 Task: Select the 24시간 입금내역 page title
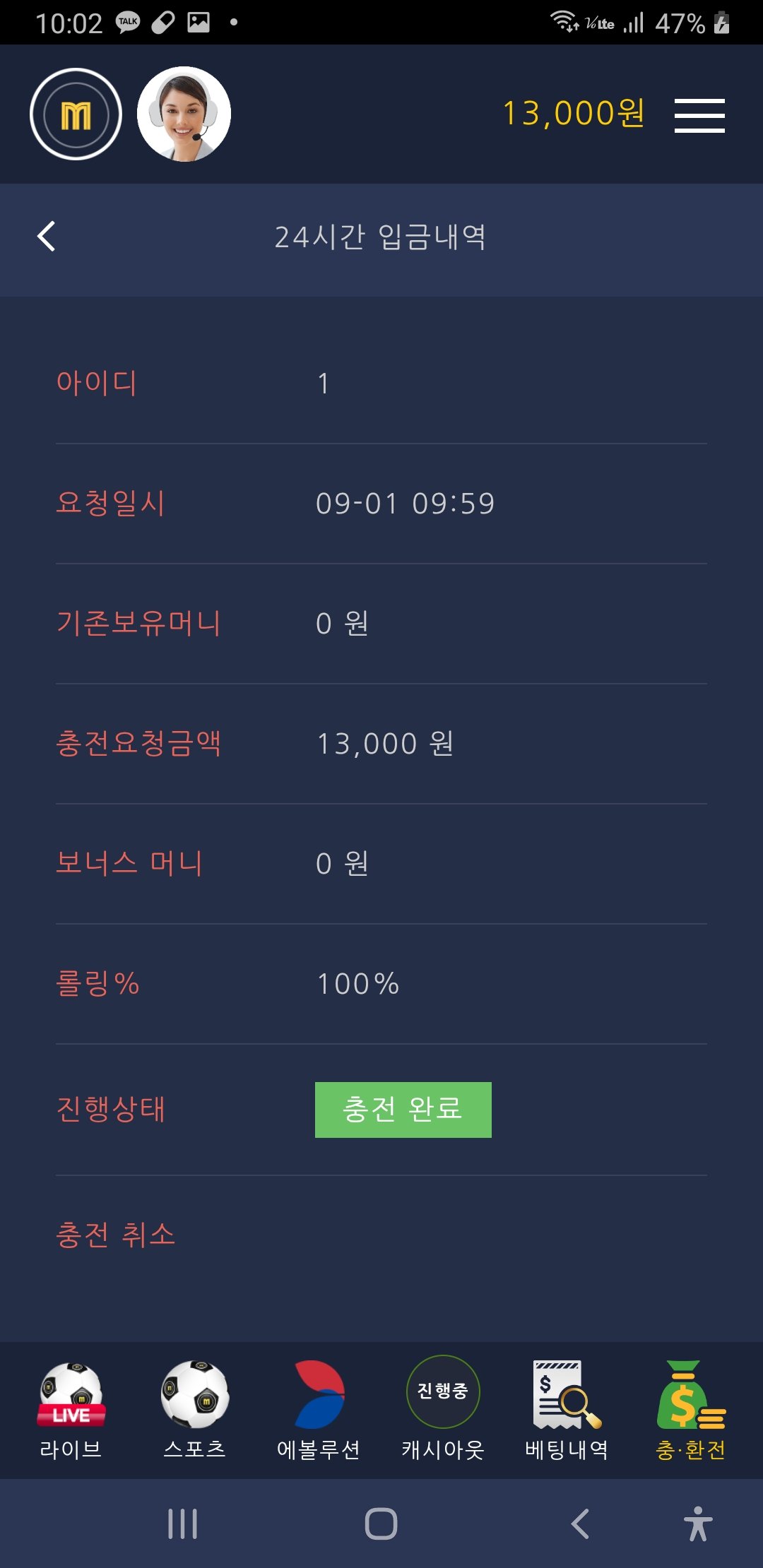click(x=380, y=237)
